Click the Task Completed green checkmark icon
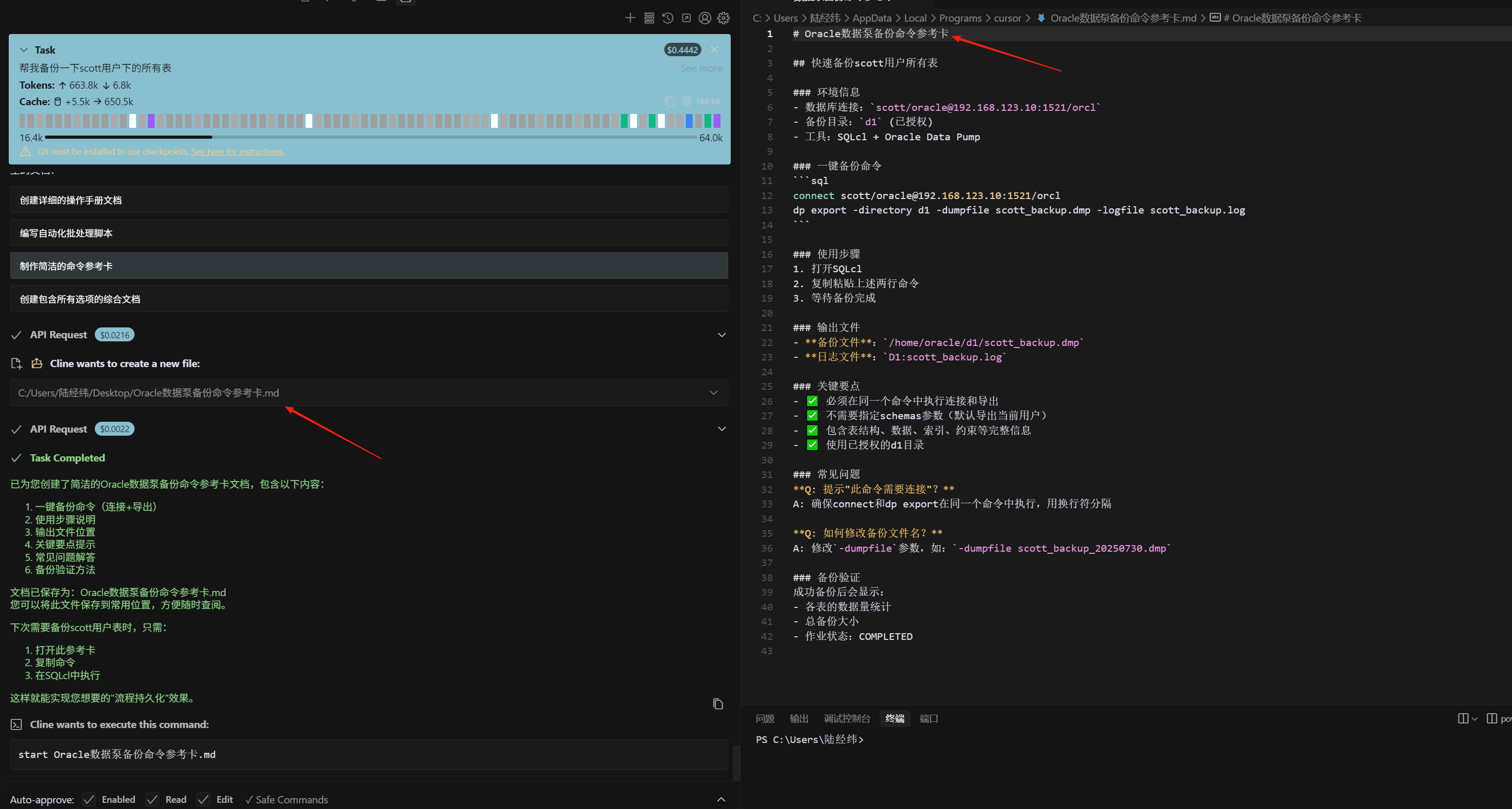The height and width of the screenshot is (809, 1512). click(16, 458)
